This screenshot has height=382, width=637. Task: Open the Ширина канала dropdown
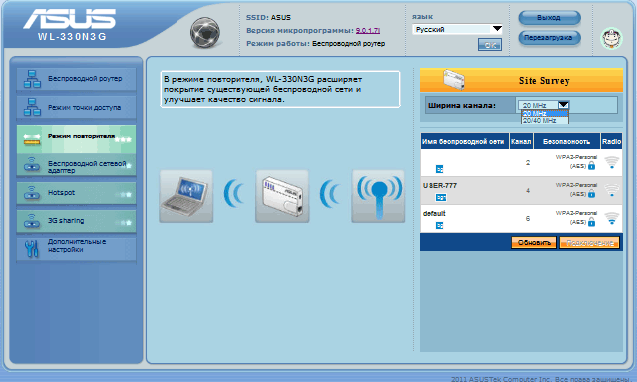(x=544, y=105)
